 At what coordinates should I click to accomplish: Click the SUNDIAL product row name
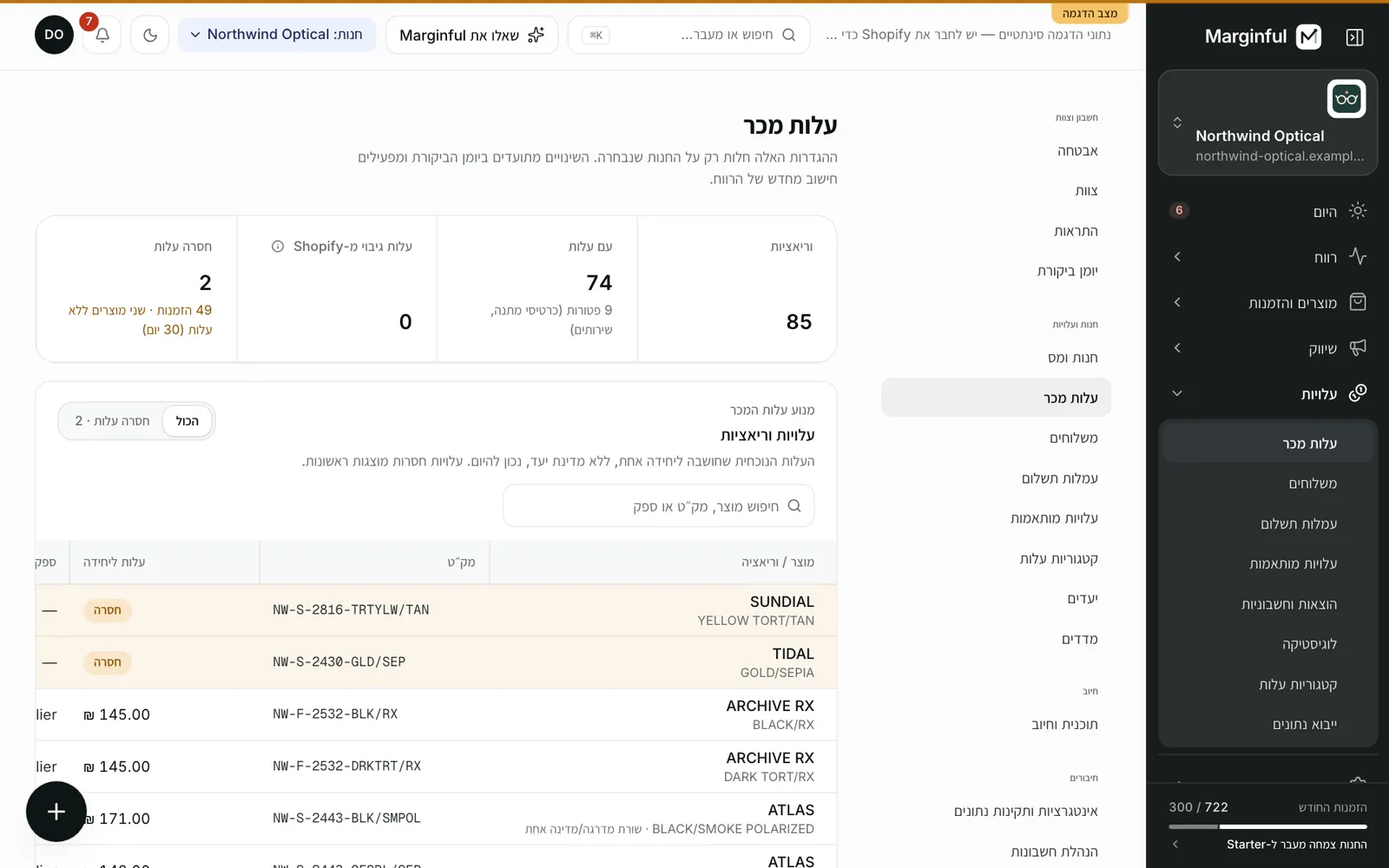781,602
